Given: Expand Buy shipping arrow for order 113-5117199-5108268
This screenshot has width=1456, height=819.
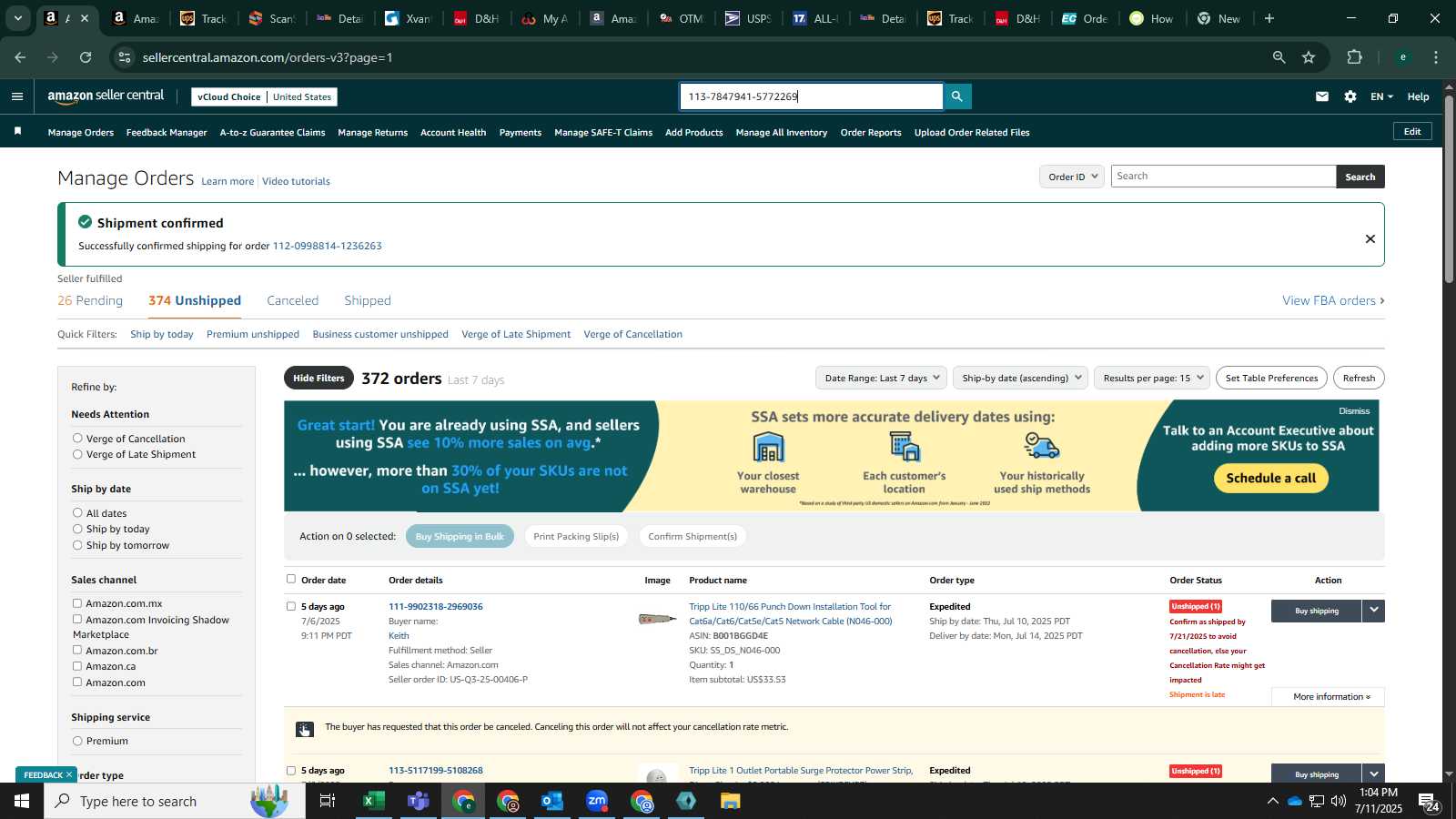Looking at the screenshot, I should pos(1374,773).
